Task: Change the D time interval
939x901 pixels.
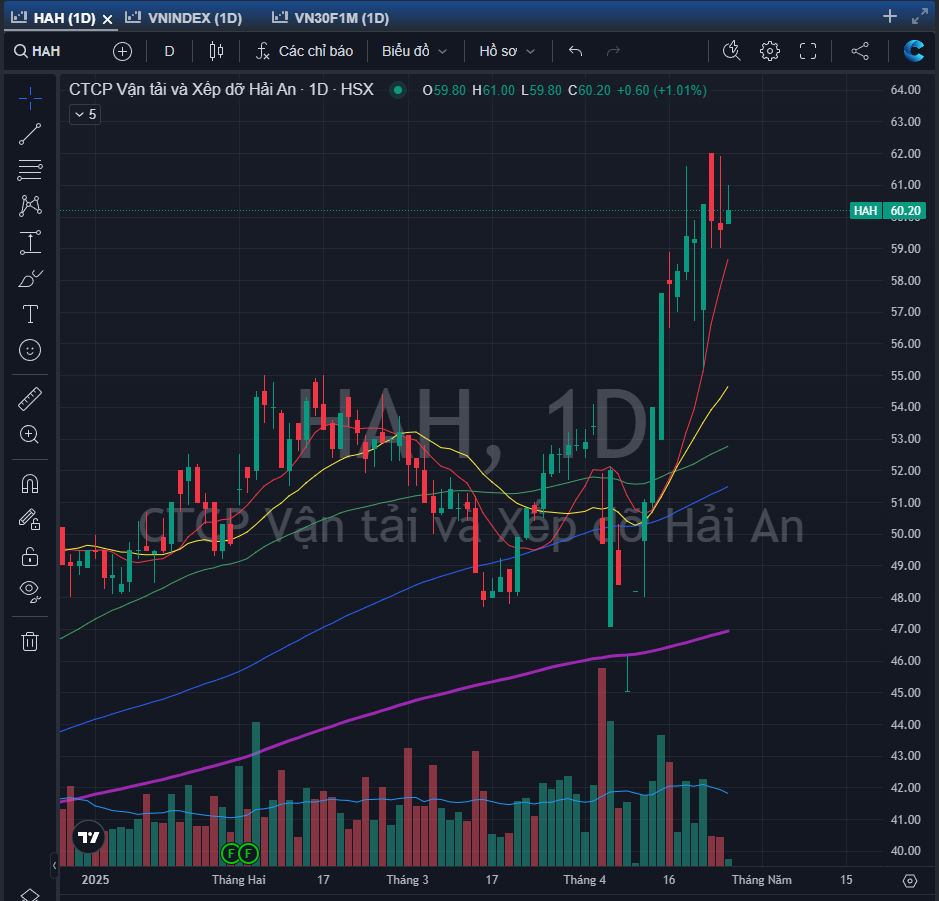Action: click(169, 51)
